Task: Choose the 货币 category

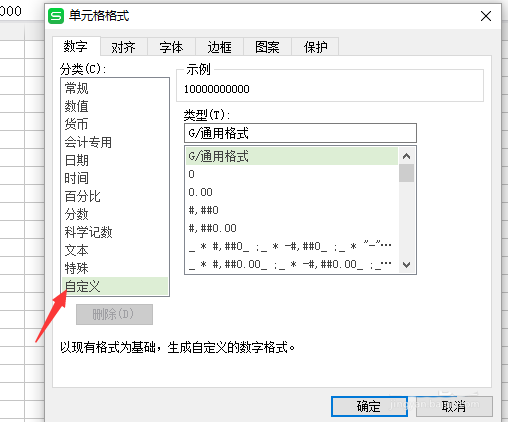Action: [115, 124]
